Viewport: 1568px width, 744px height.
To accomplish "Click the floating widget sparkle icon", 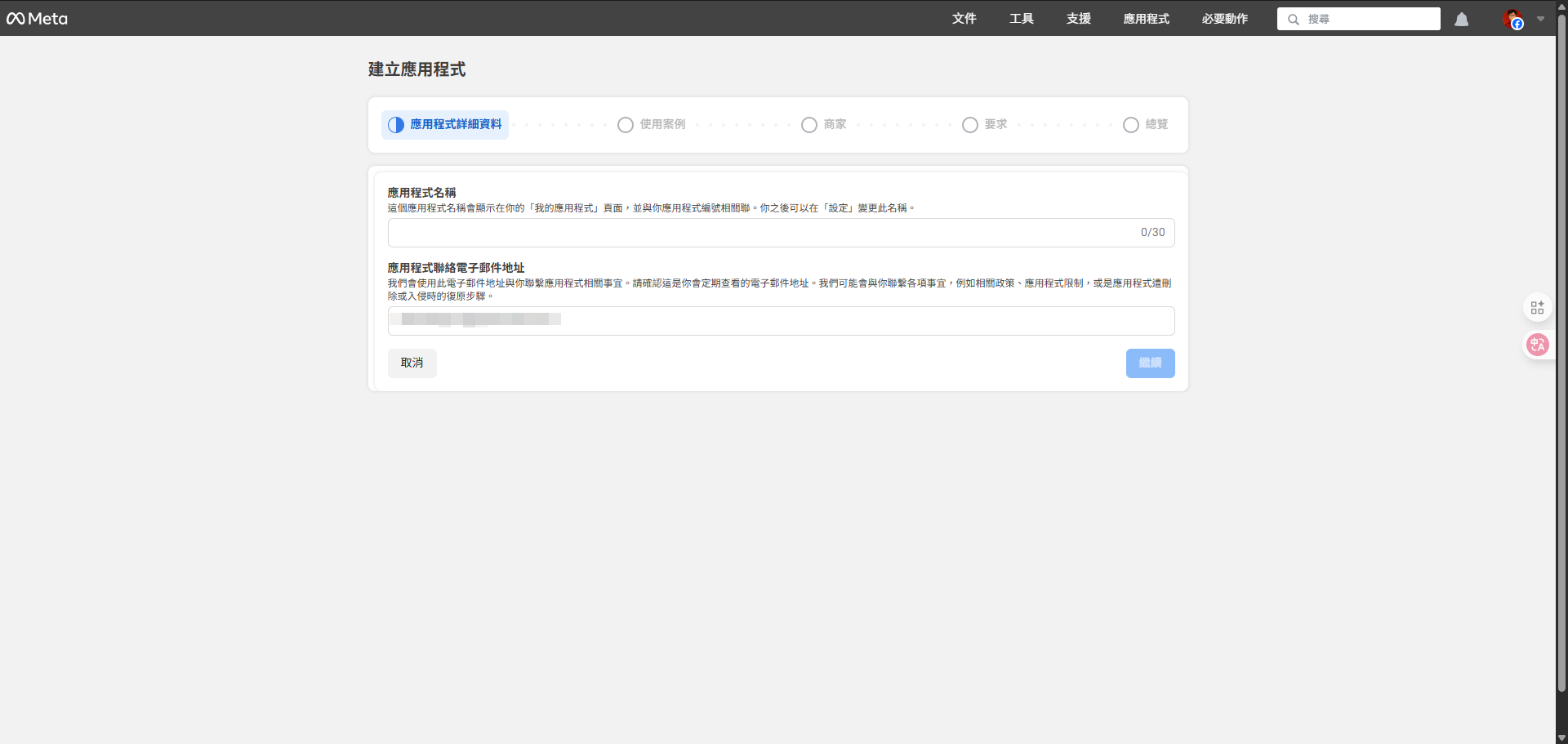I will [x=1538, y=307].
